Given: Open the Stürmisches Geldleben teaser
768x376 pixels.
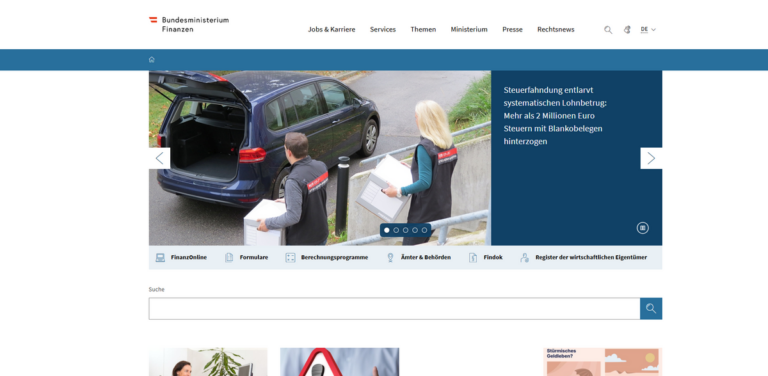Looking at the screenshot, I should point(602,362).
